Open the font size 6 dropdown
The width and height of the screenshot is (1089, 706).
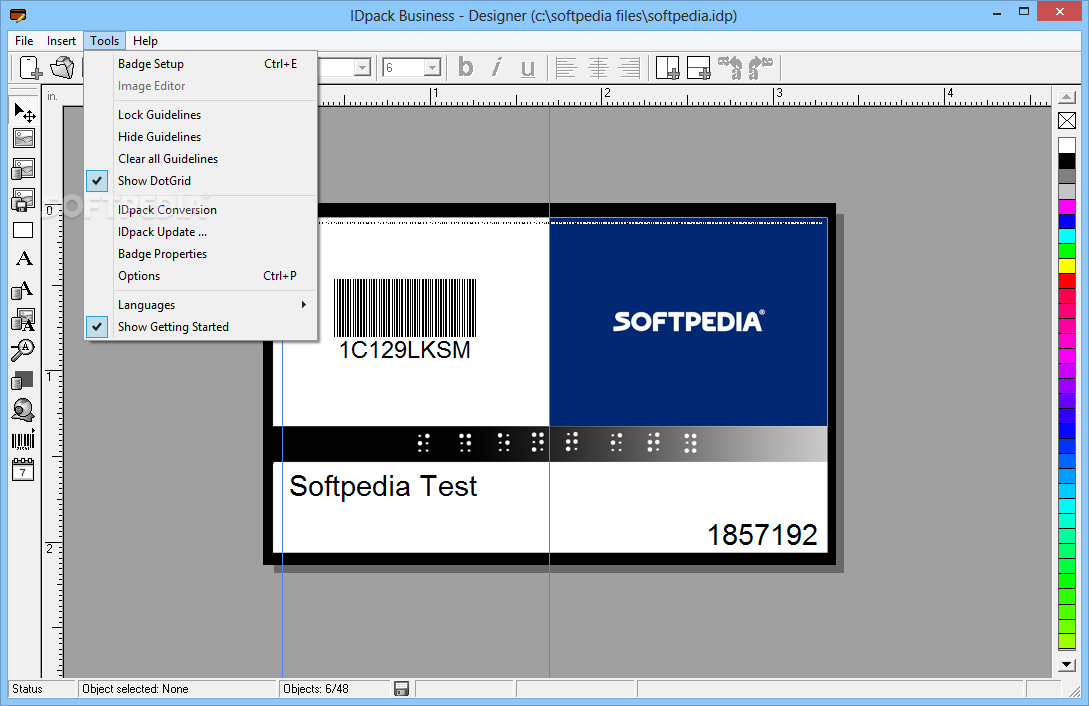pos(433,67)
